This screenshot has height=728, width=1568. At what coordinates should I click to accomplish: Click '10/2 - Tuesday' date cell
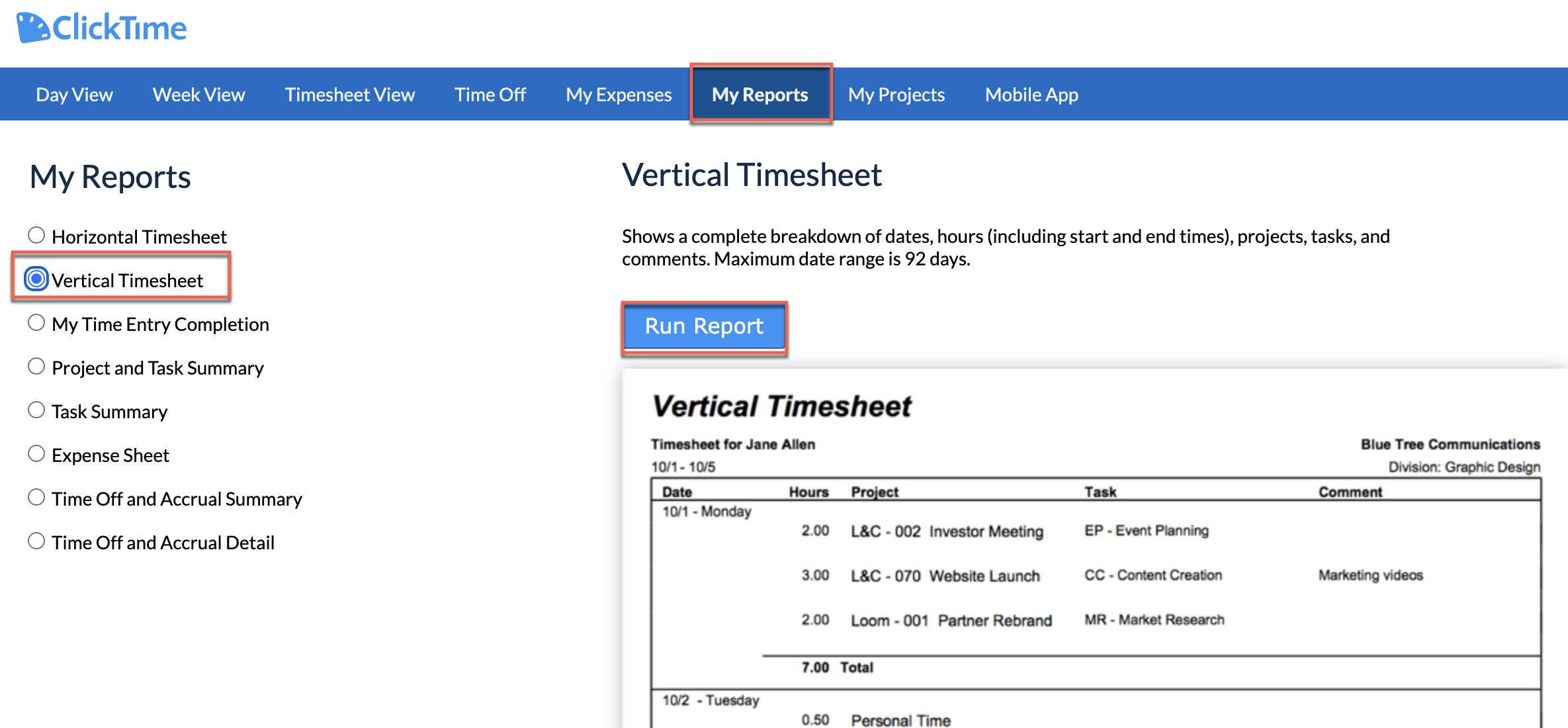click(x=711, y=700)
